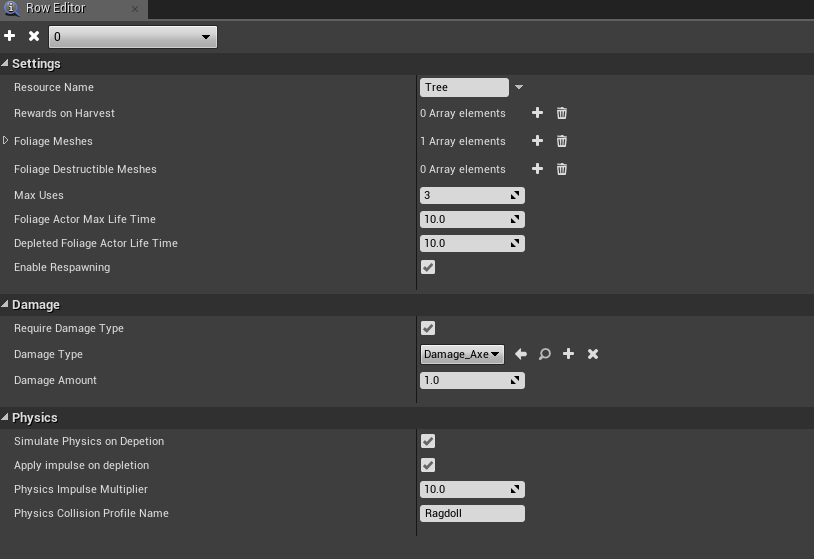Image resolution: width=814 pixels, height=559 pixels.
Task: Click the Max Uses value field
Action: coord(472,195)
